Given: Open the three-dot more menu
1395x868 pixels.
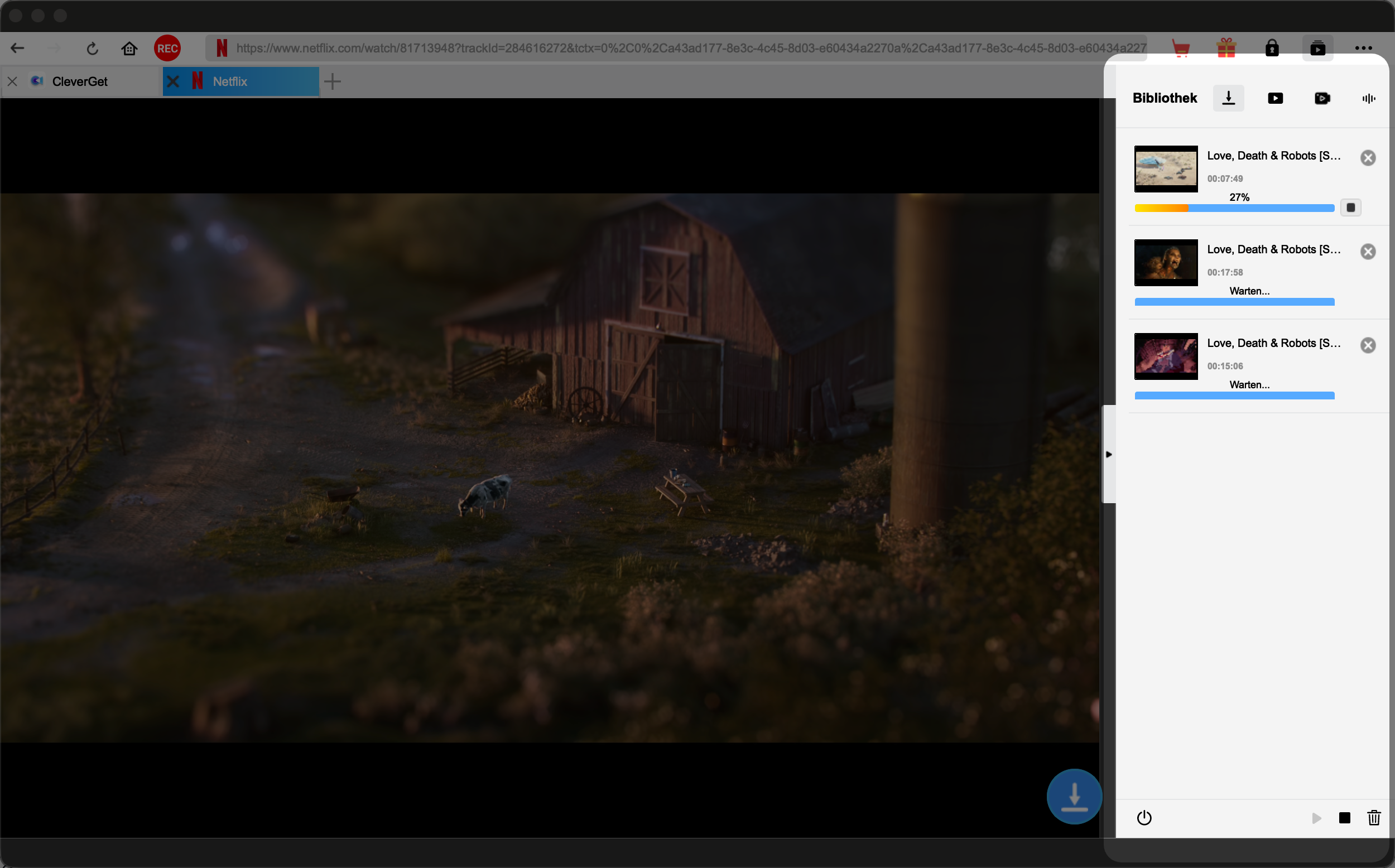Looking at the screenshot, I should coord(1363,48).
